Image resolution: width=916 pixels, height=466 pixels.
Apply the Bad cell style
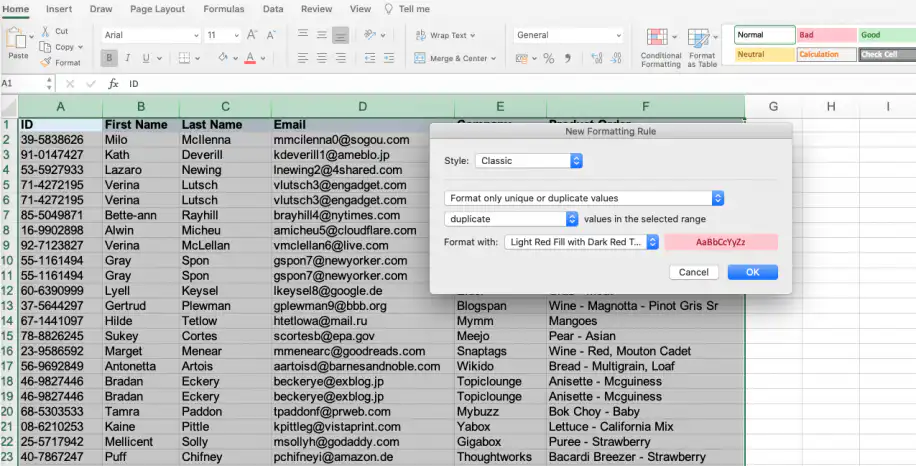coord(826,35)
